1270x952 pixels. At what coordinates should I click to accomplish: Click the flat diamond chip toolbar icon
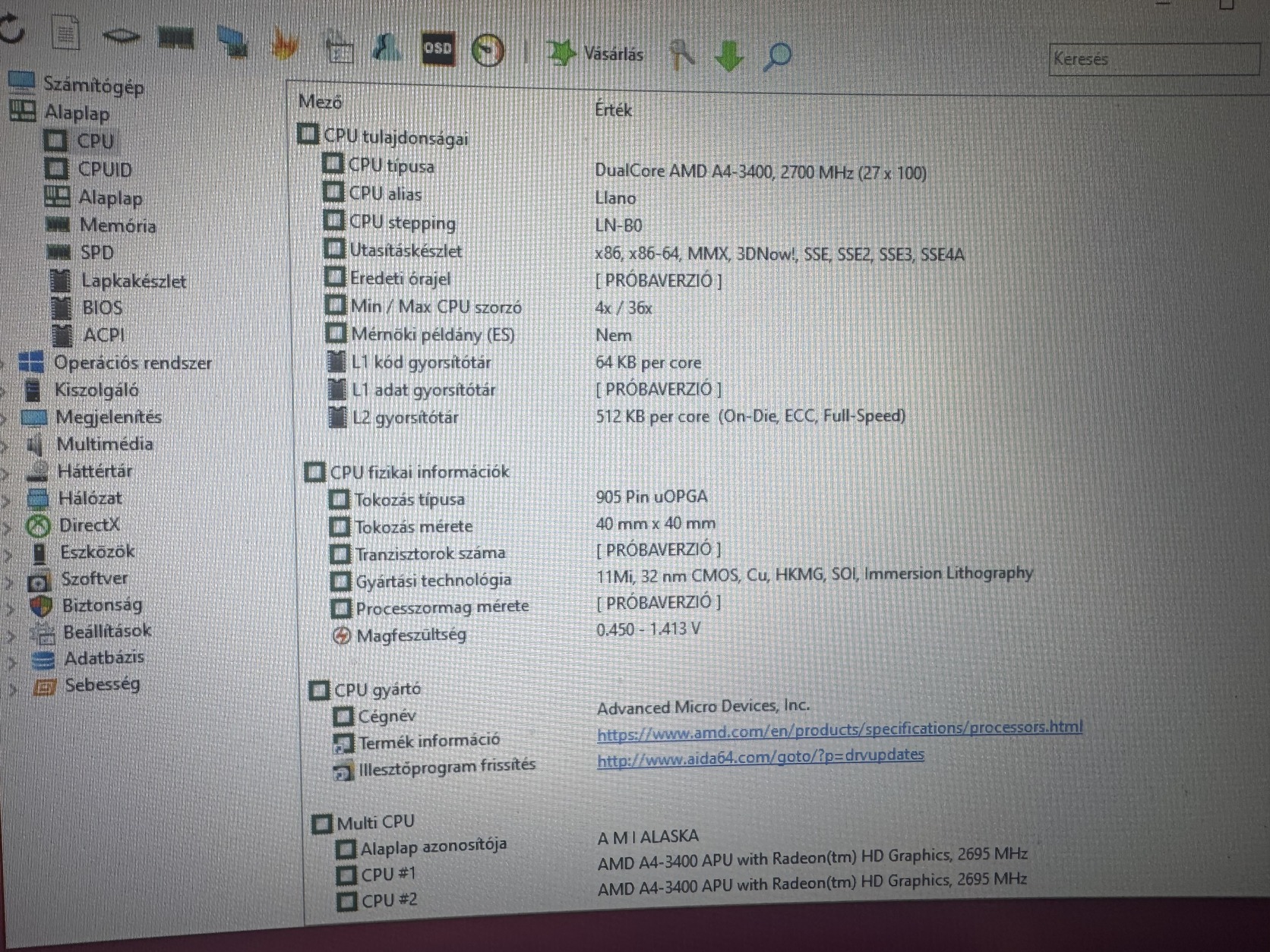tap(120, 36)
